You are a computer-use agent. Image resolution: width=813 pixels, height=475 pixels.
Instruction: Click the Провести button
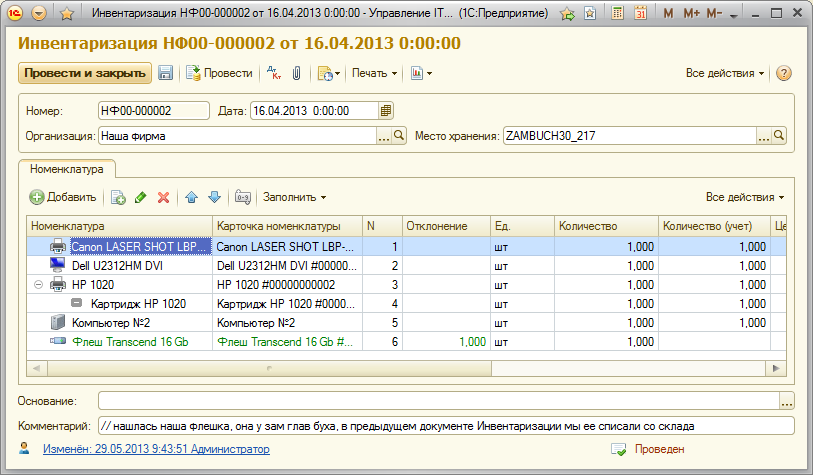tap(219, 73)
